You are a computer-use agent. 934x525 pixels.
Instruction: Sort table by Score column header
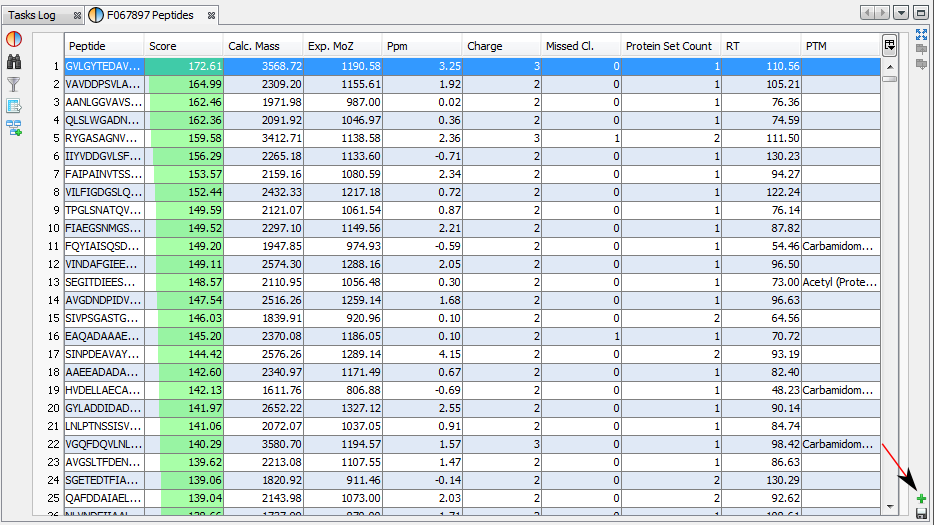pyautogui.click(x=184, y=46)
